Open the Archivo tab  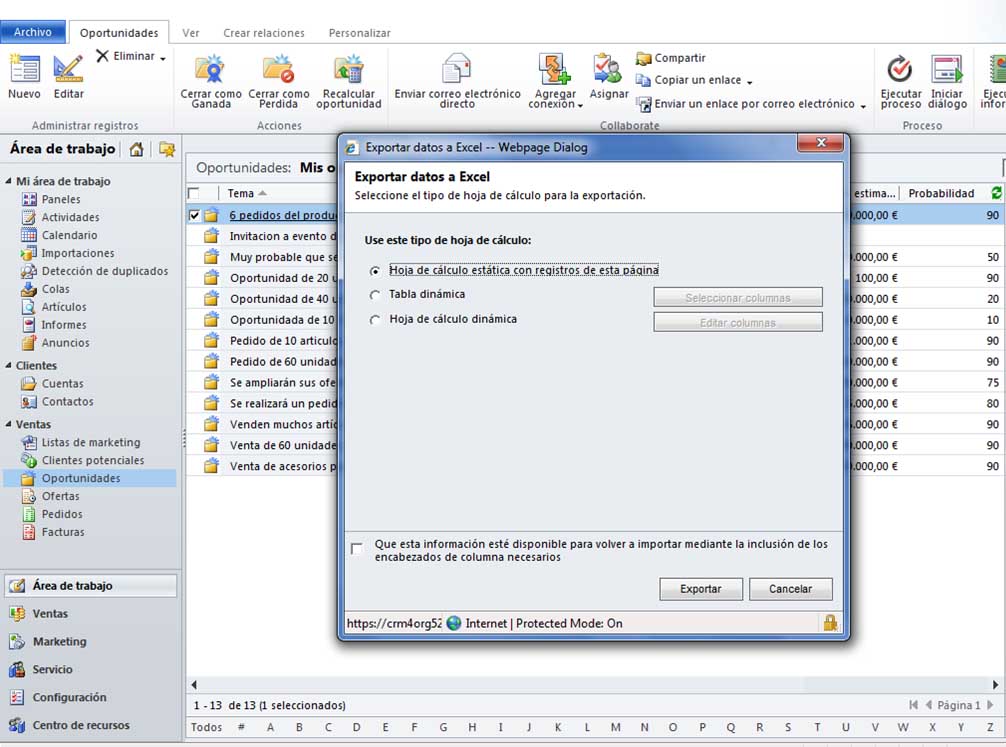pos(33,32)
